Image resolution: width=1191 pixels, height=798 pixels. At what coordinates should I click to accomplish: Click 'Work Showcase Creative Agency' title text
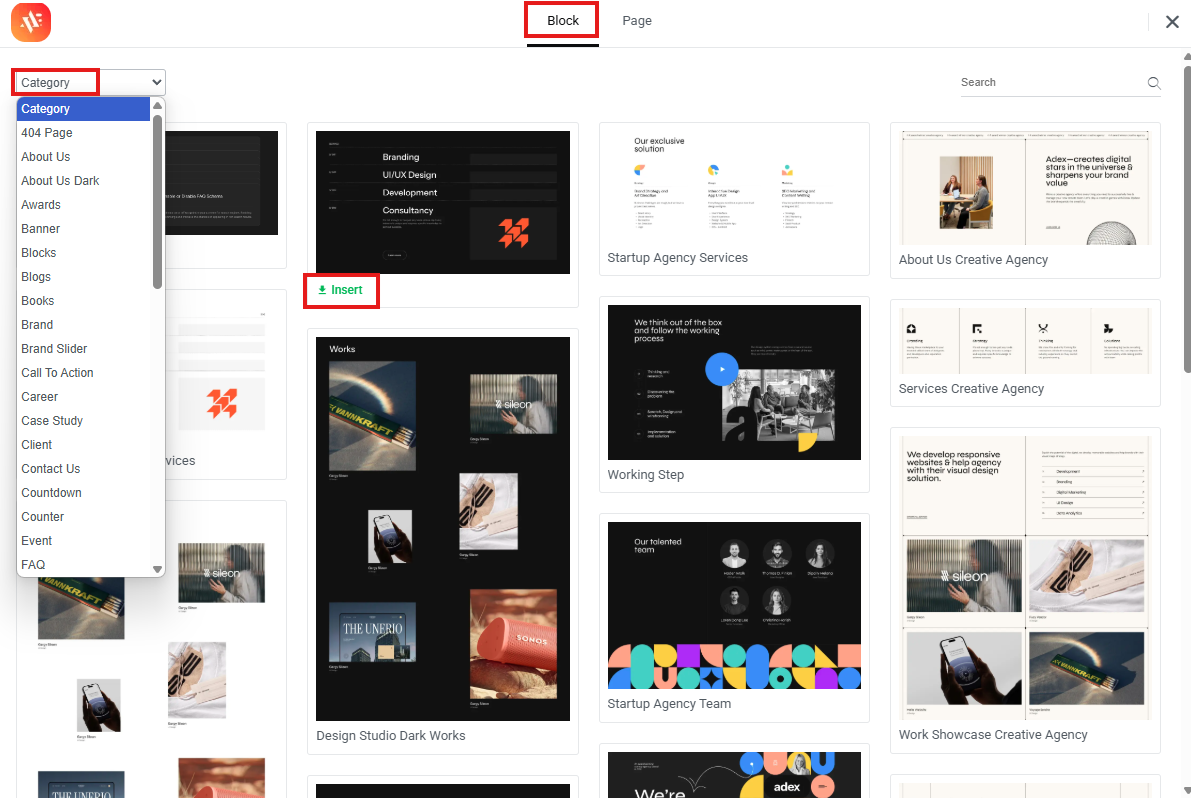(993, 735)
